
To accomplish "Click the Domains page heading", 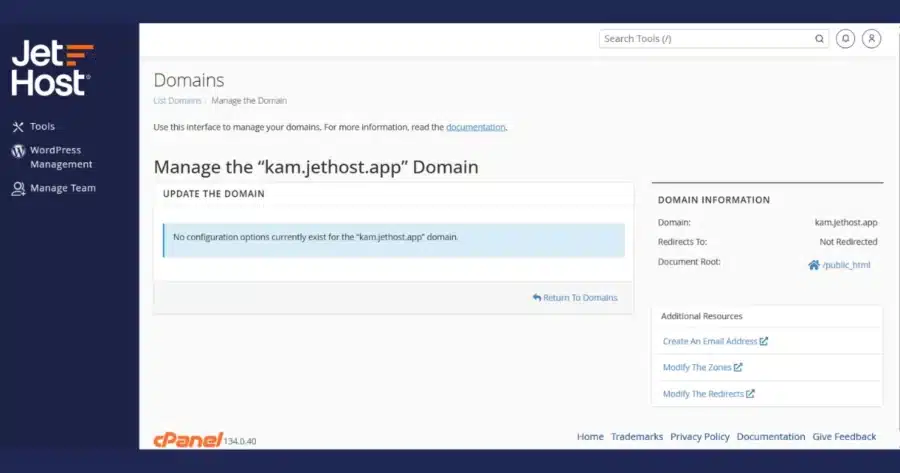I will tap(189, 80).
